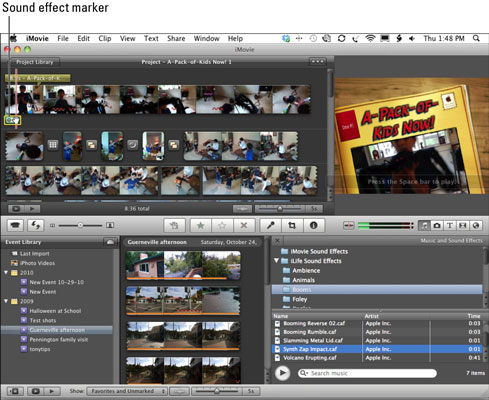
Task: Collapse the iLife Sound Effects folder
Action: tap(276, 261)
